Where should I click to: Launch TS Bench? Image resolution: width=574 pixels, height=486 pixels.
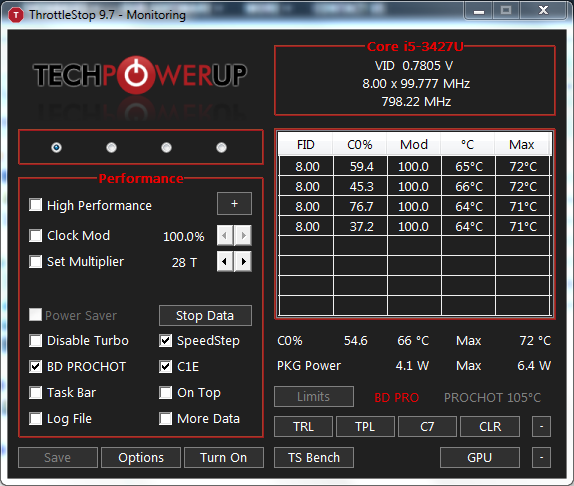[314, 457]
